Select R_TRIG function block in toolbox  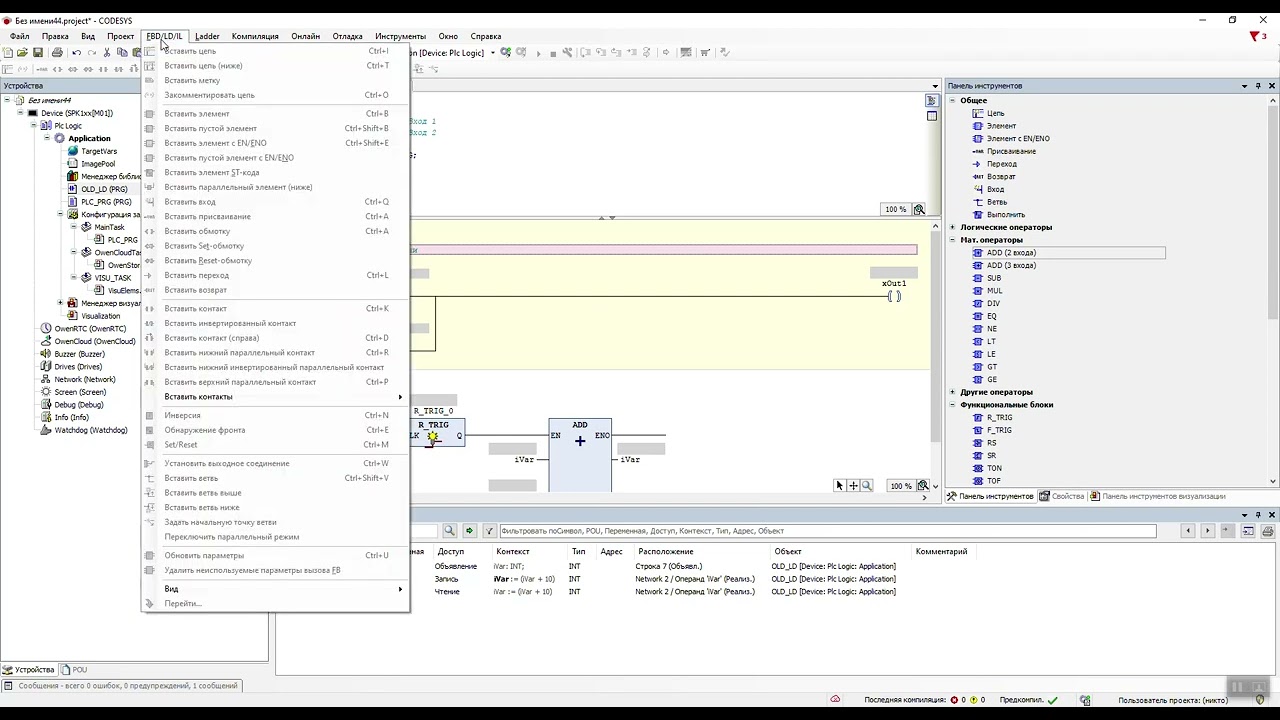tap(999, 418)
